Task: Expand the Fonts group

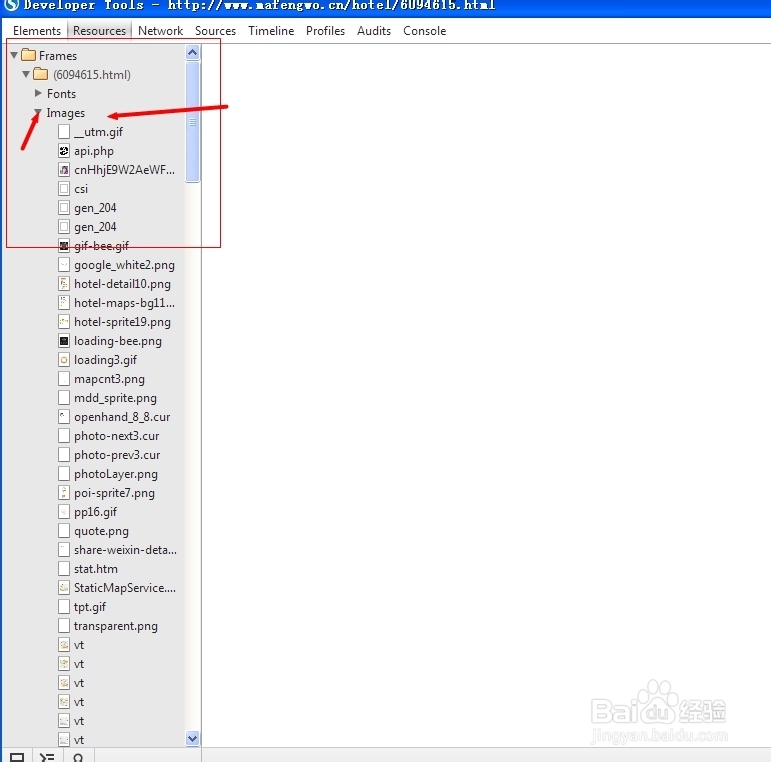Action: [x=38, y=93]
